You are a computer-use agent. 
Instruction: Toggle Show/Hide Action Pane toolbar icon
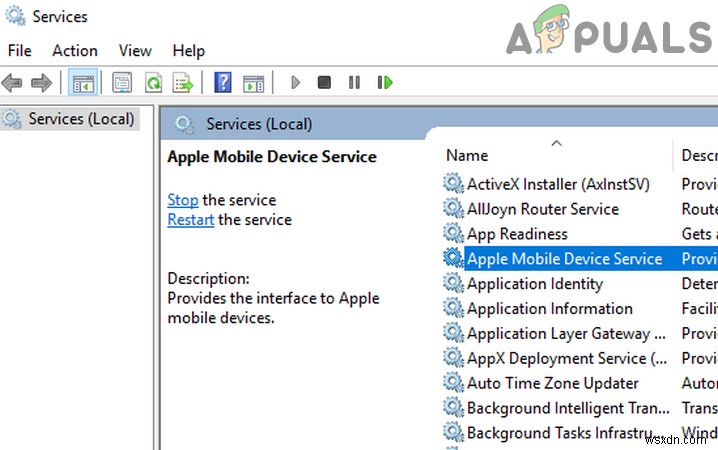coord(254,84)
